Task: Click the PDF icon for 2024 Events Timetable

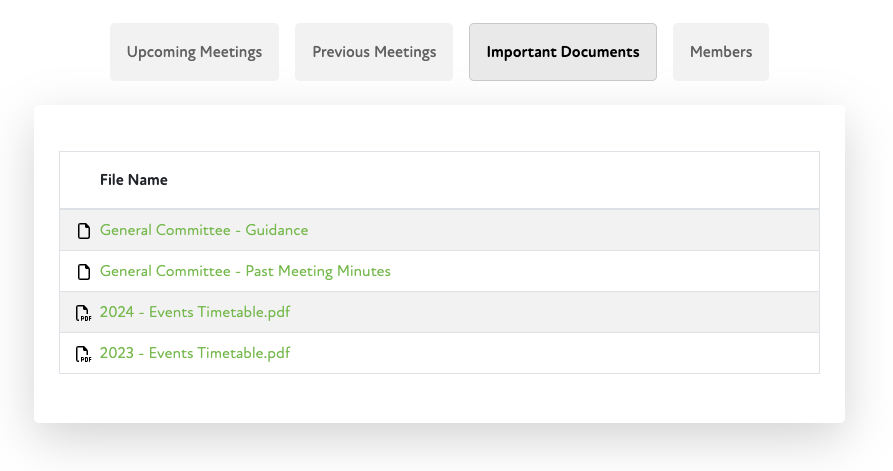Action: click(84, 313)
